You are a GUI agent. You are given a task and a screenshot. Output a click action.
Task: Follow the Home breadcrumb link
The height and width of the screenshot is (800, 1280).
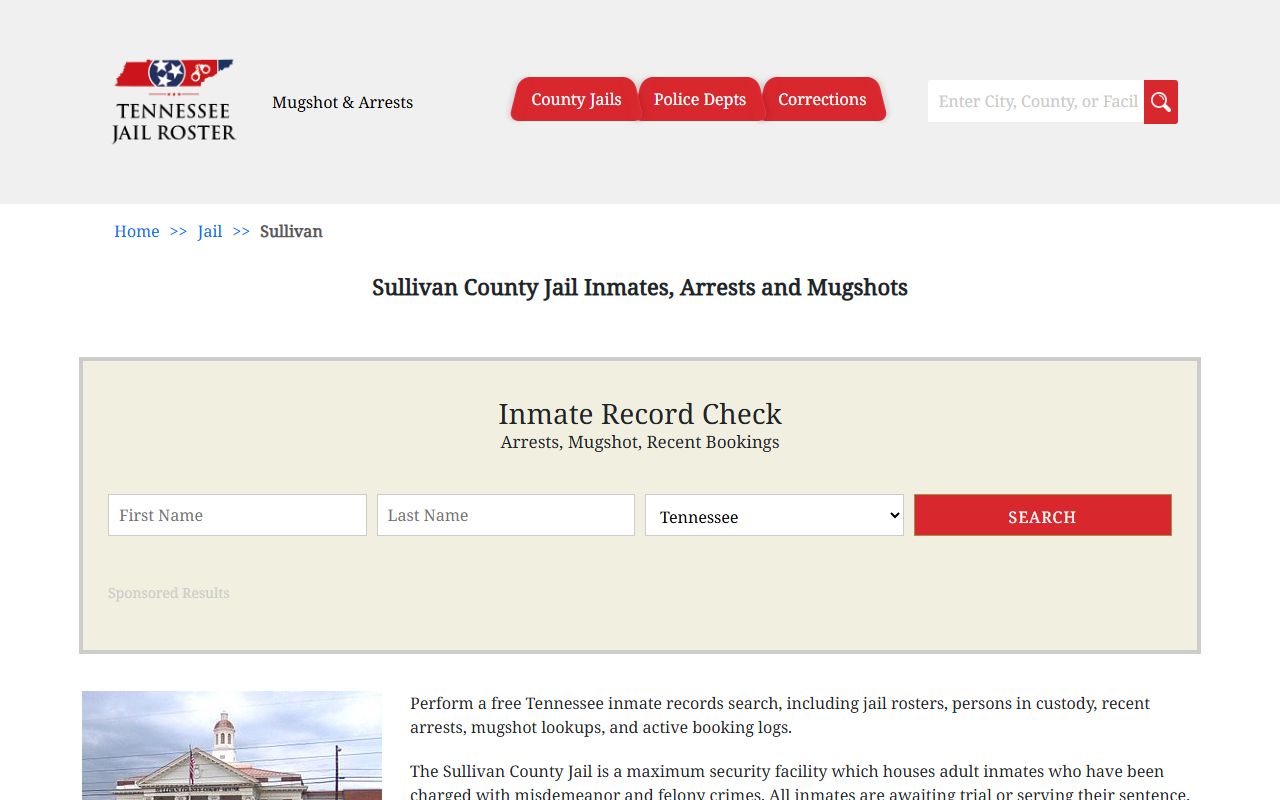tap(137, 231)
